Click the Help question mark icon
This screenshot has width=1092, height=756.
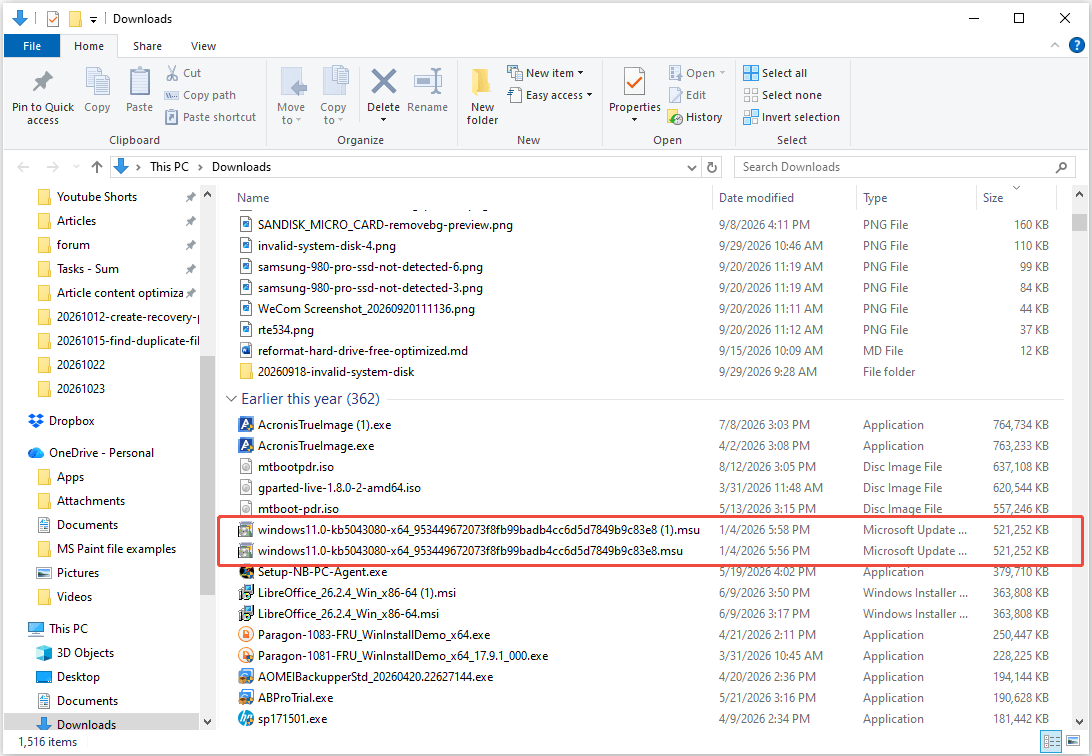pos(1076,46)
